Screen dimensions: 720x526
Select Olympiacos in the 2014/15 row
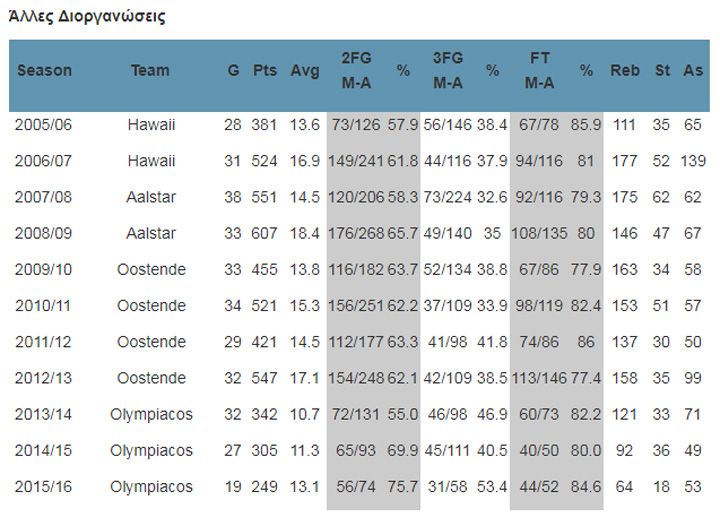coord(151,451)
